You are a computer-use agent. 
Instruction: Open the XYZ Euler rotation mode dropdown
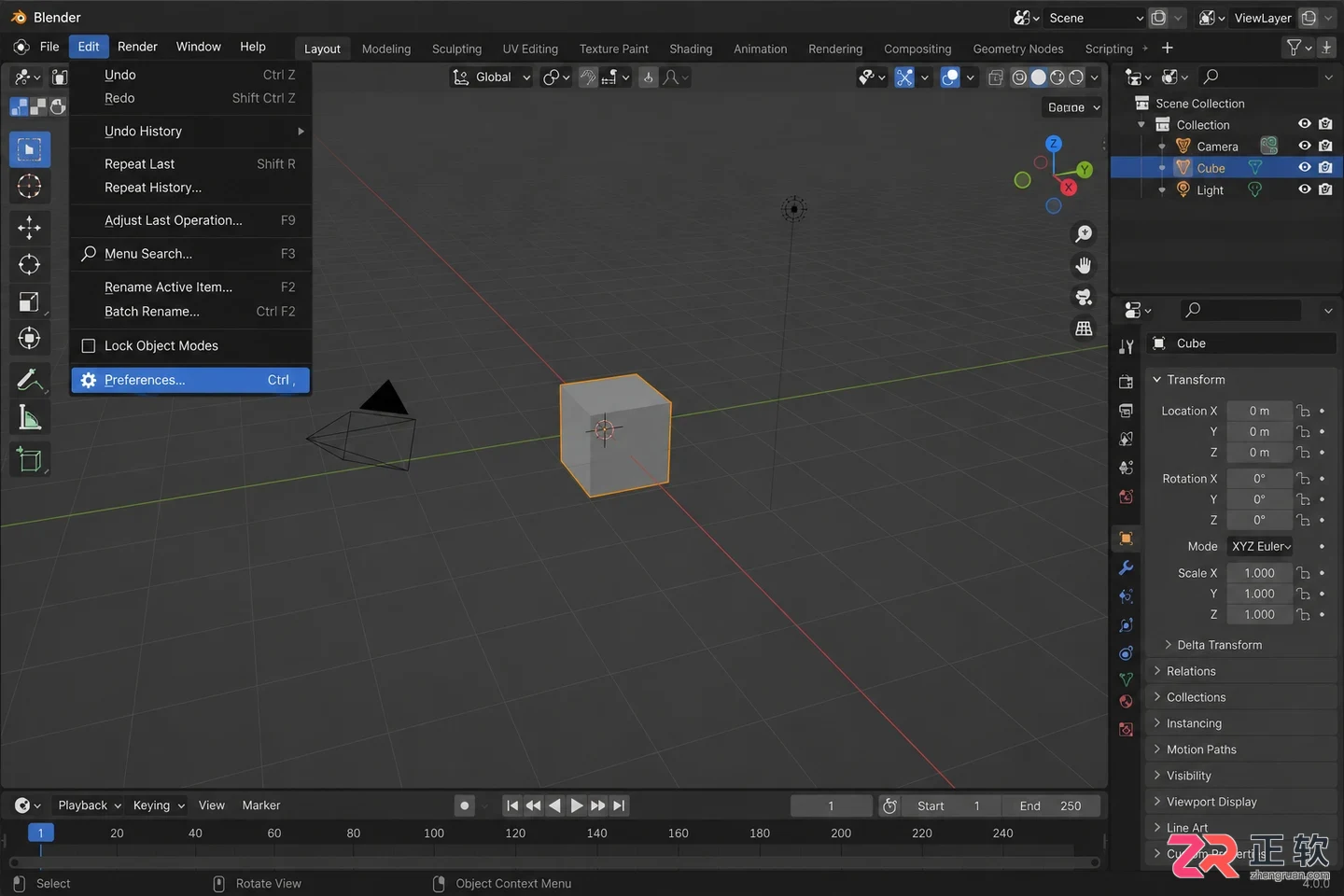1260,547
